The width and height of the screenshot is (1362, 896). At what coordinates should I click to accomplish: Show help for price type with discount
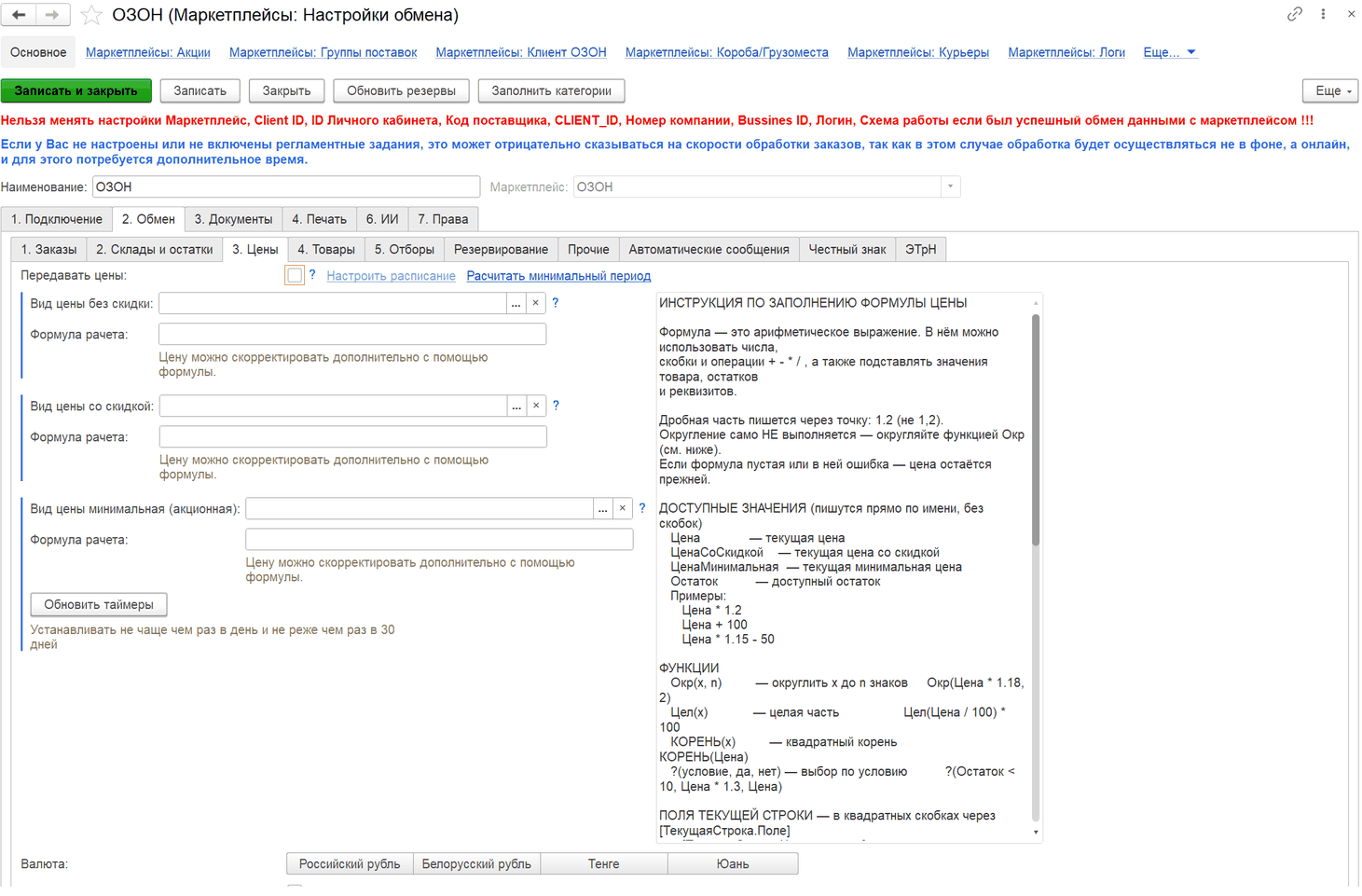(x=557, y=406)
